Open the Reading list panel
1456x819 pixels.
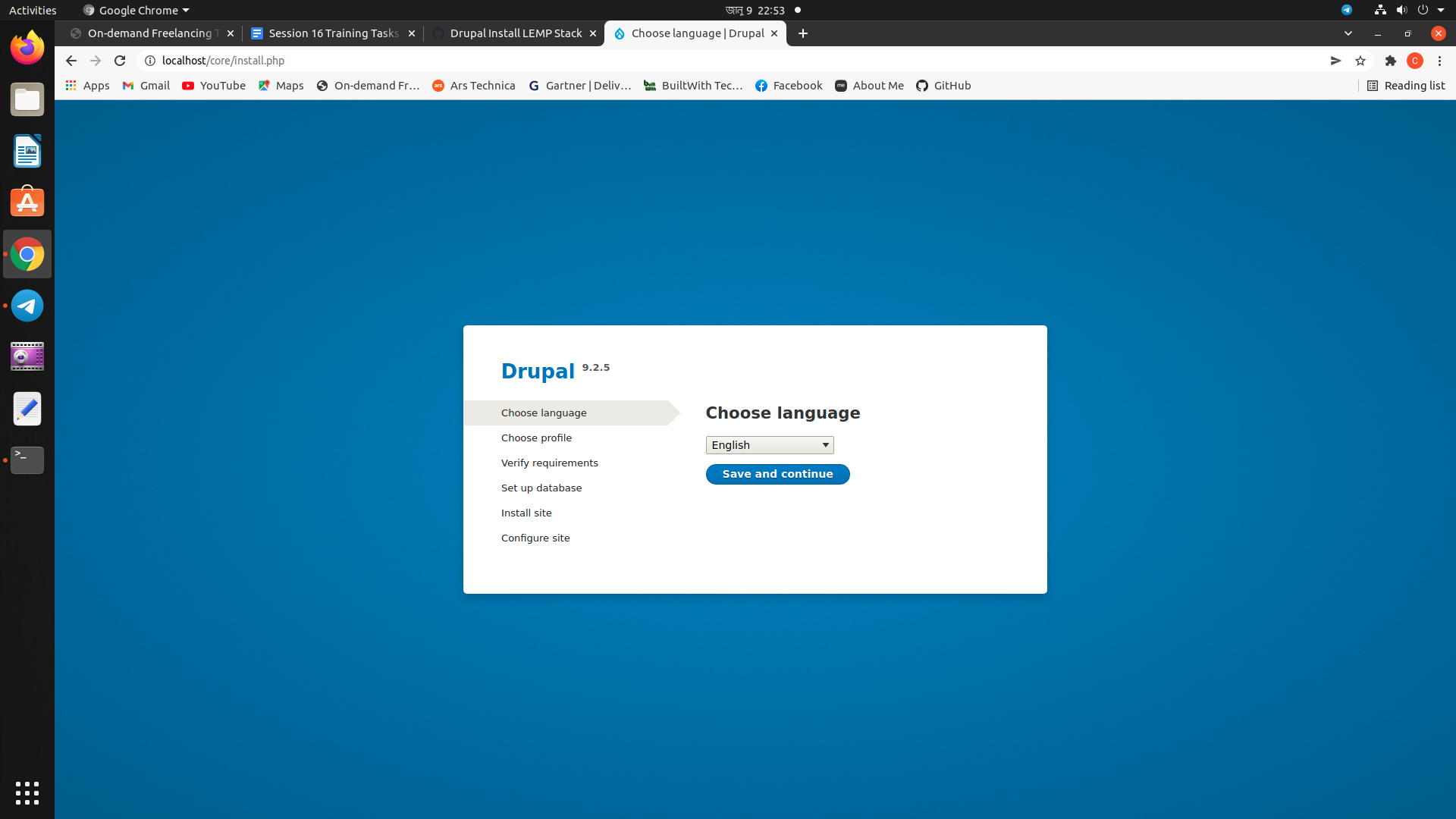(1406, 86)
